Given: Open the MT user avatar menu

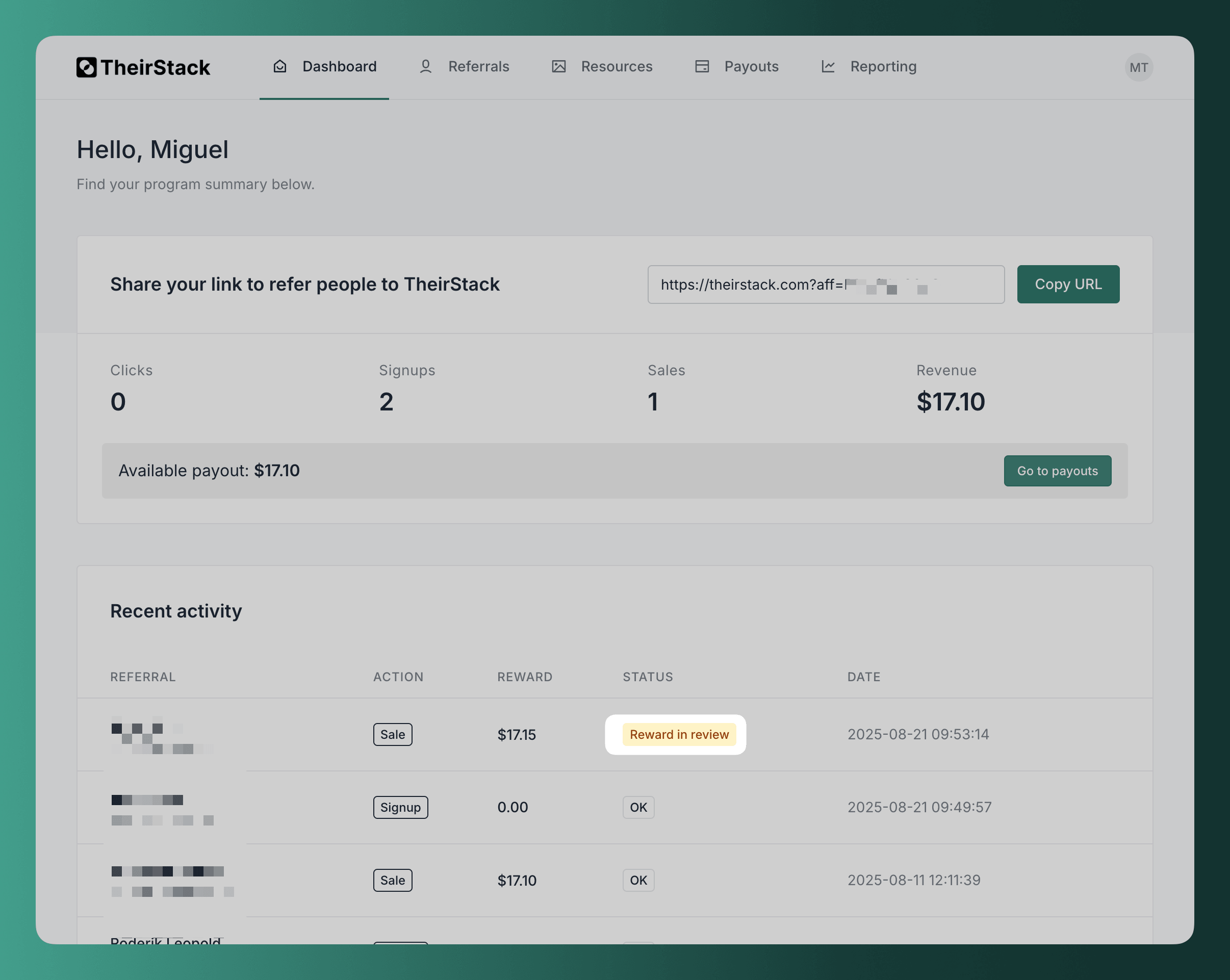Looking at the screenshot, I should [x=1138, y=67].
